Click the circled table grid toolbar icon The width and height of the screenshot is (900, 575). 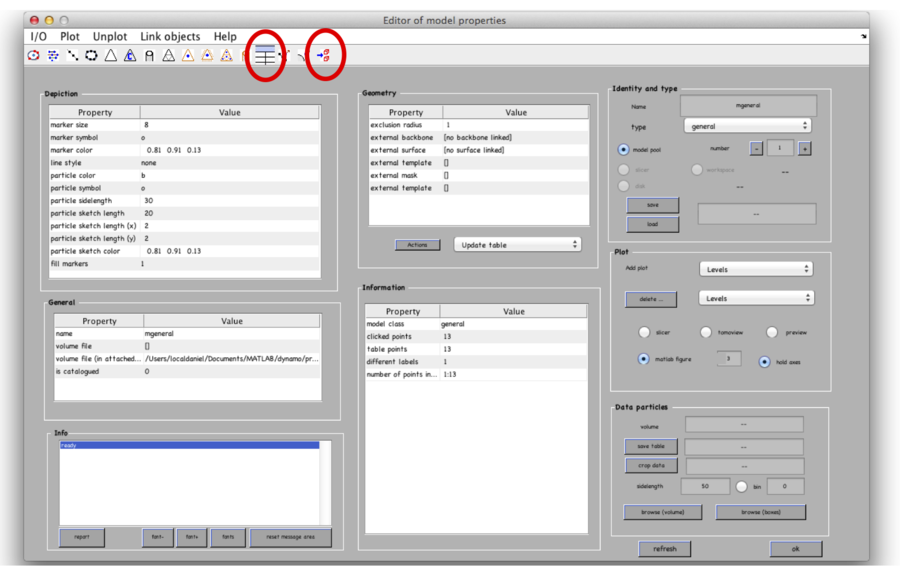point(265,56)
